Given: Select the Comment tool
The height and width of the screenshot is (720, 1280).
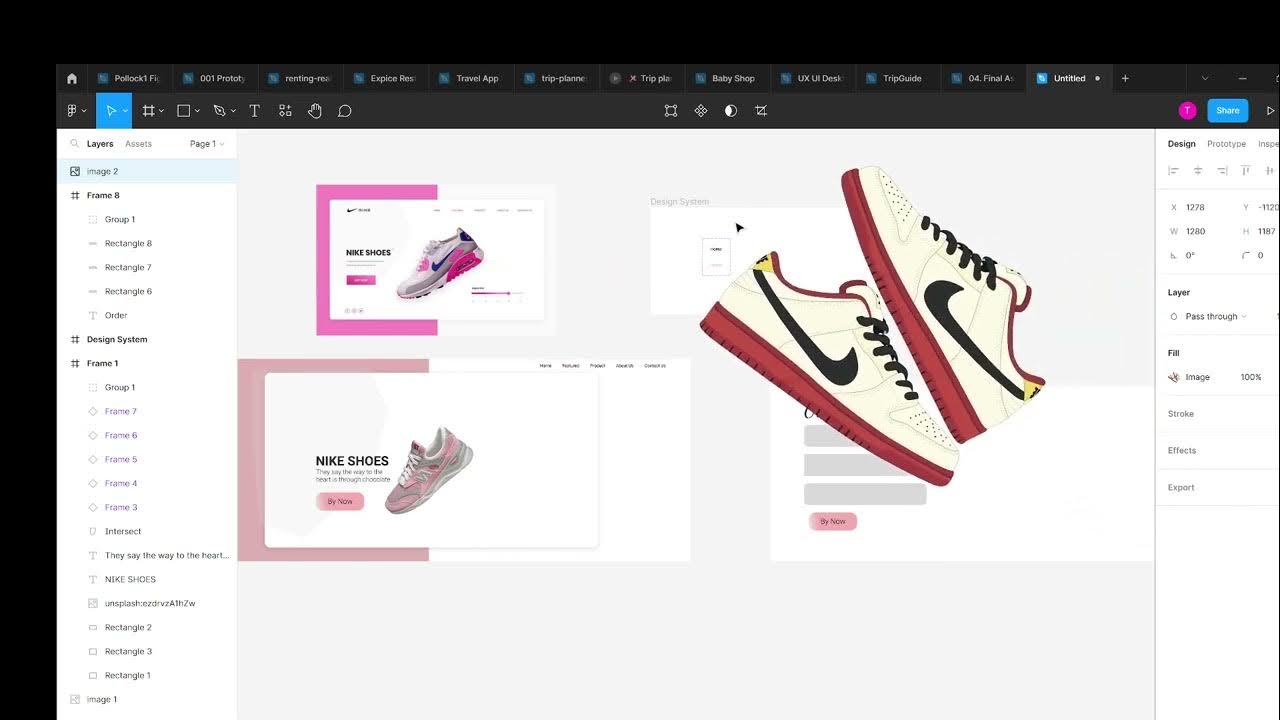Looking at the screenshot, I should tap(345, 111).
